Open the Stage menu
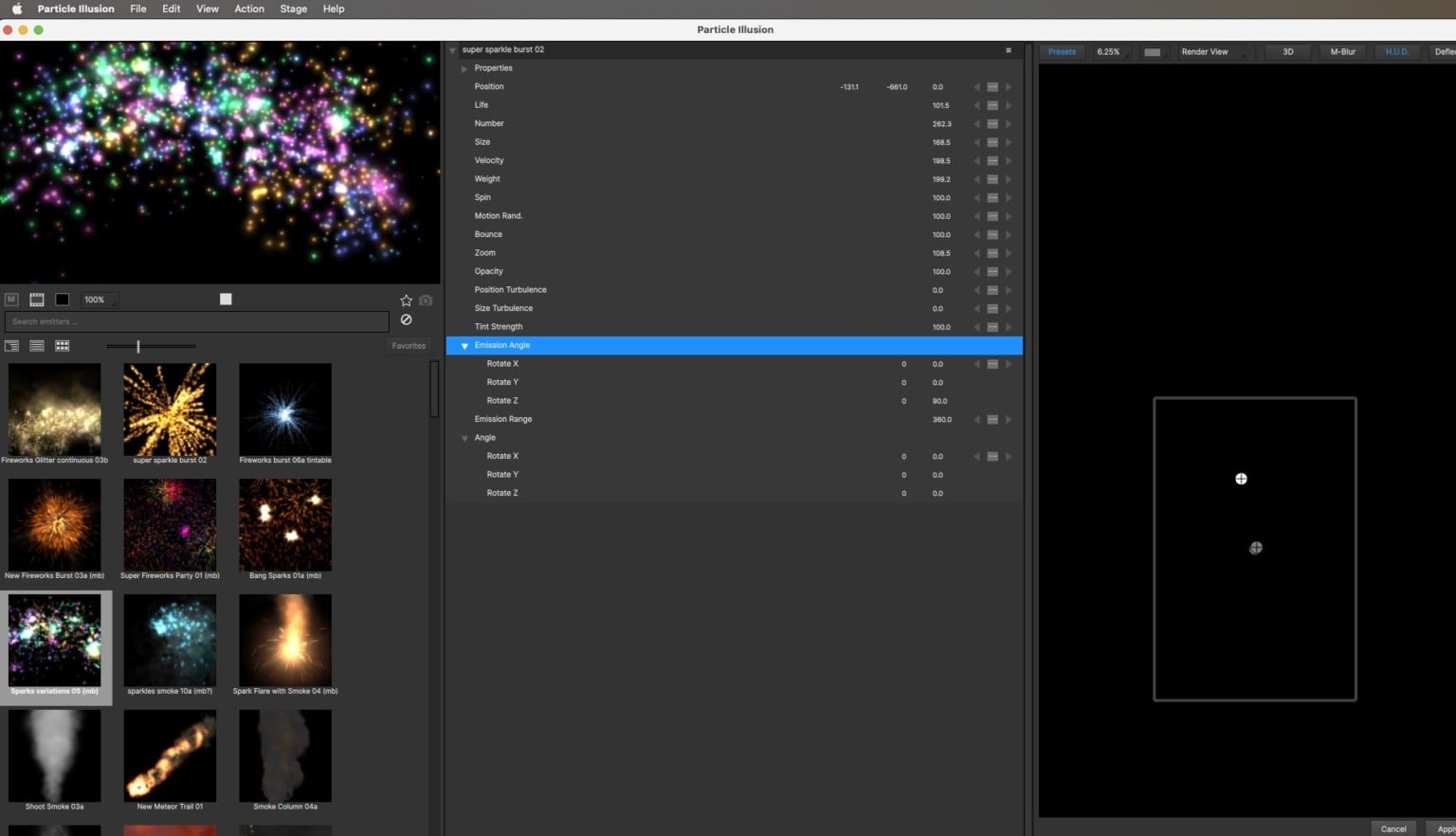This screenshot has width=1456, height=836. (293, 9)
